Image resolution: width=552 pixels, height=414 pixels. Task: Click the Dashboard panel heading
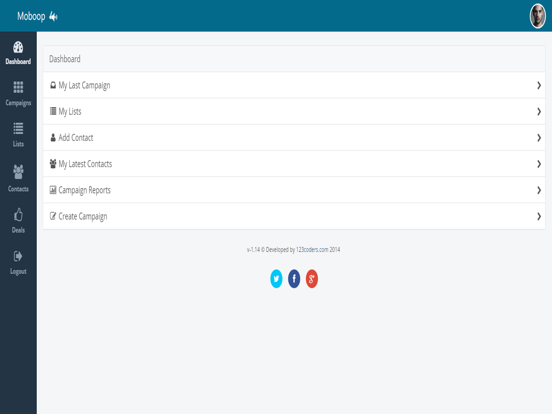pyautogui.click(x=65, y=59)
